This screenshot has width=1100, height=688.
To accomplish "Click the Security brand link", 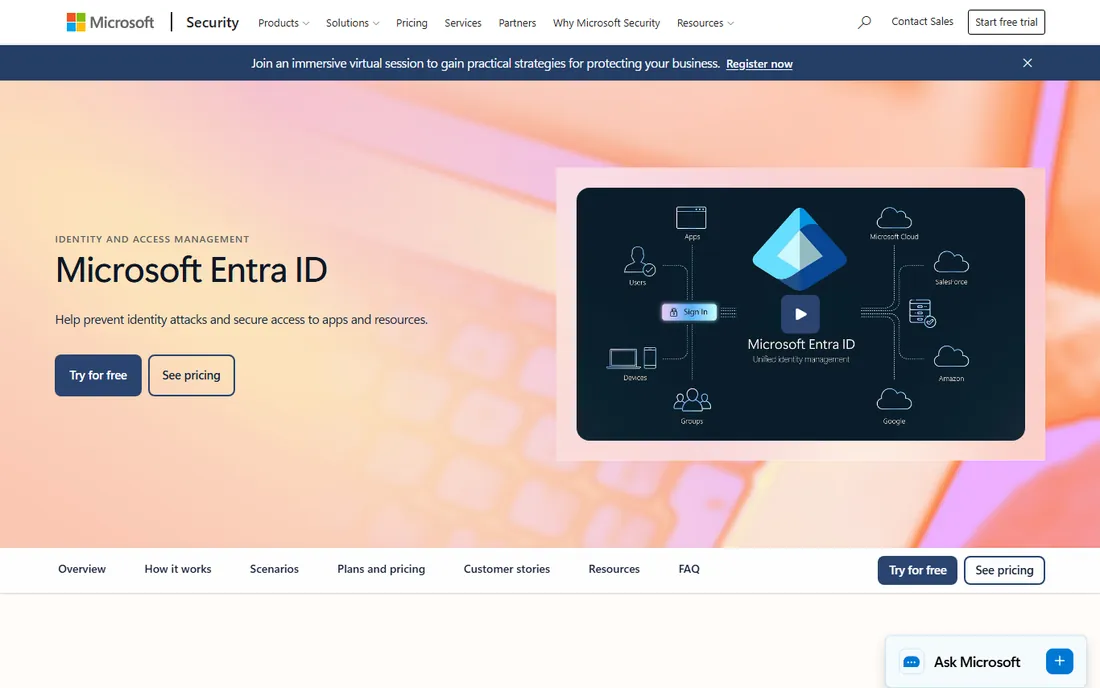I will coord(212,22).
